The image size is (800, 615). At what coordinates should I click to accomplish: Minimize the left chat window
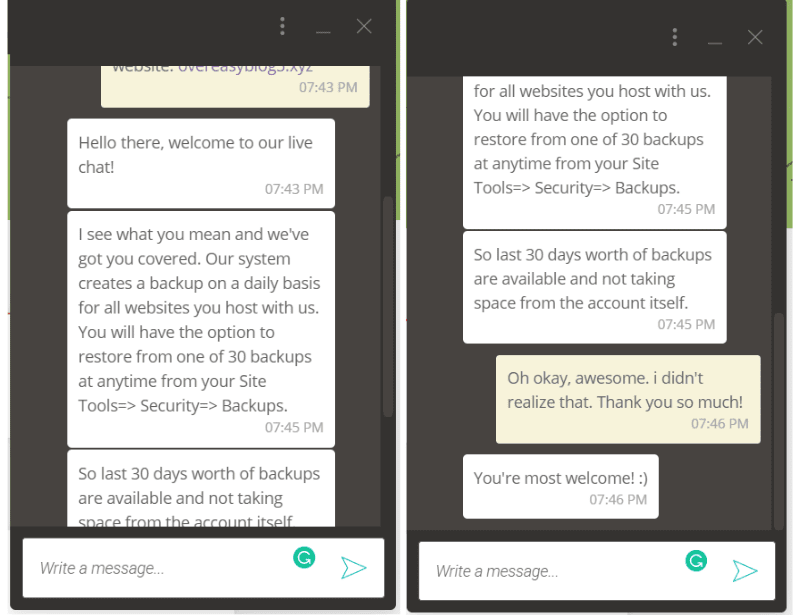(x=323, y=28)
